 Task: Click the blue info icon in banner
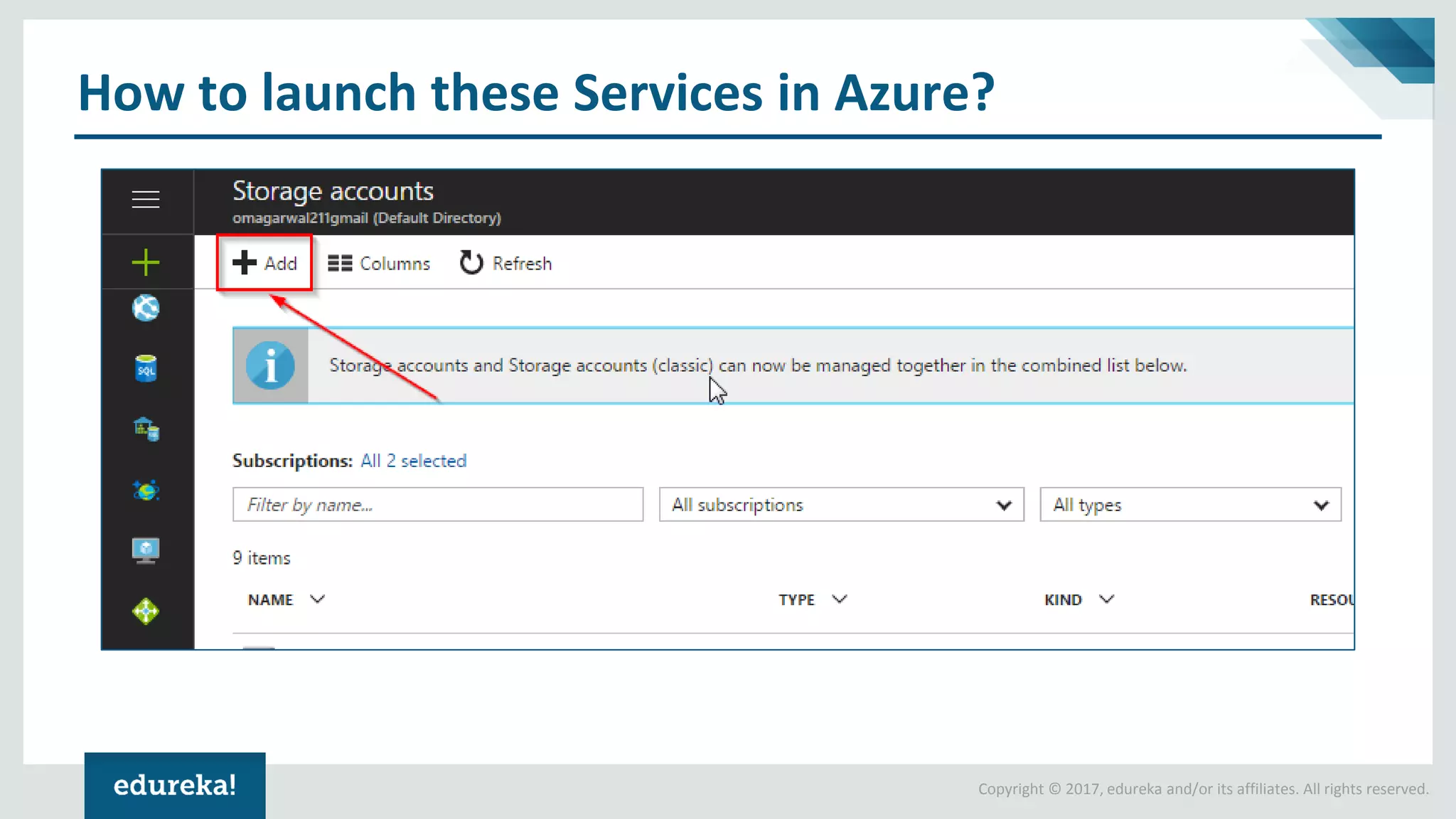(x=270, y=365)
